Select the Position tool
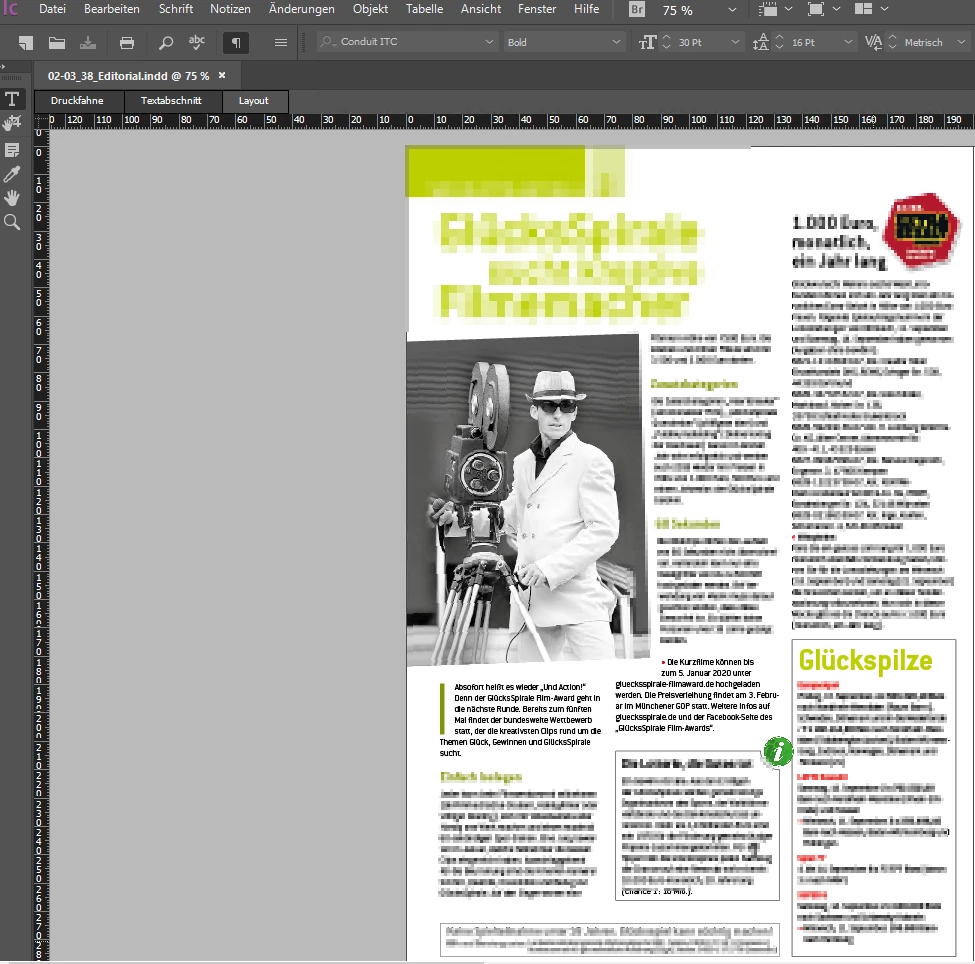The height and width of the screenshot is (964, 975). (12, 123)
